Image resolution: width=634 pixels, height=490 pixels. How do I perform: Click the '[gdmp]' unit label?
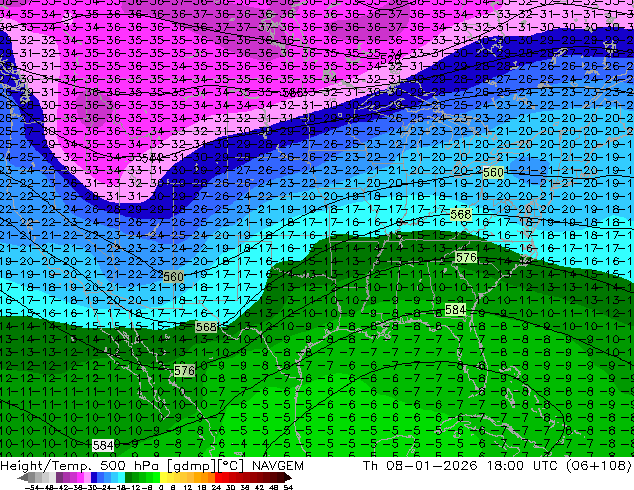coord(192,465)
